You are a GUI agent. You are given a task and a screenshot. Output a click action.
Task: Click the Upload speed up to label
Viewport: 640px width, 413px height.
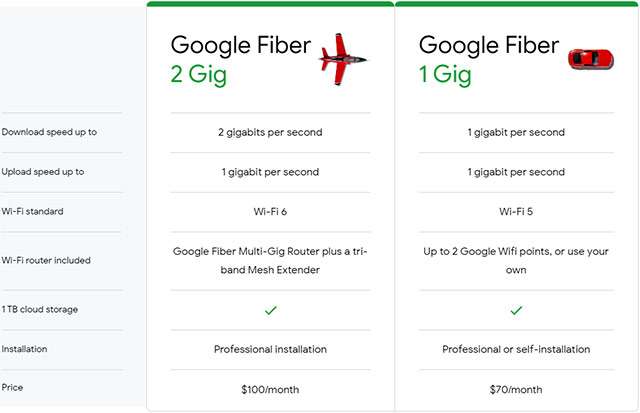tap(42, 172)
